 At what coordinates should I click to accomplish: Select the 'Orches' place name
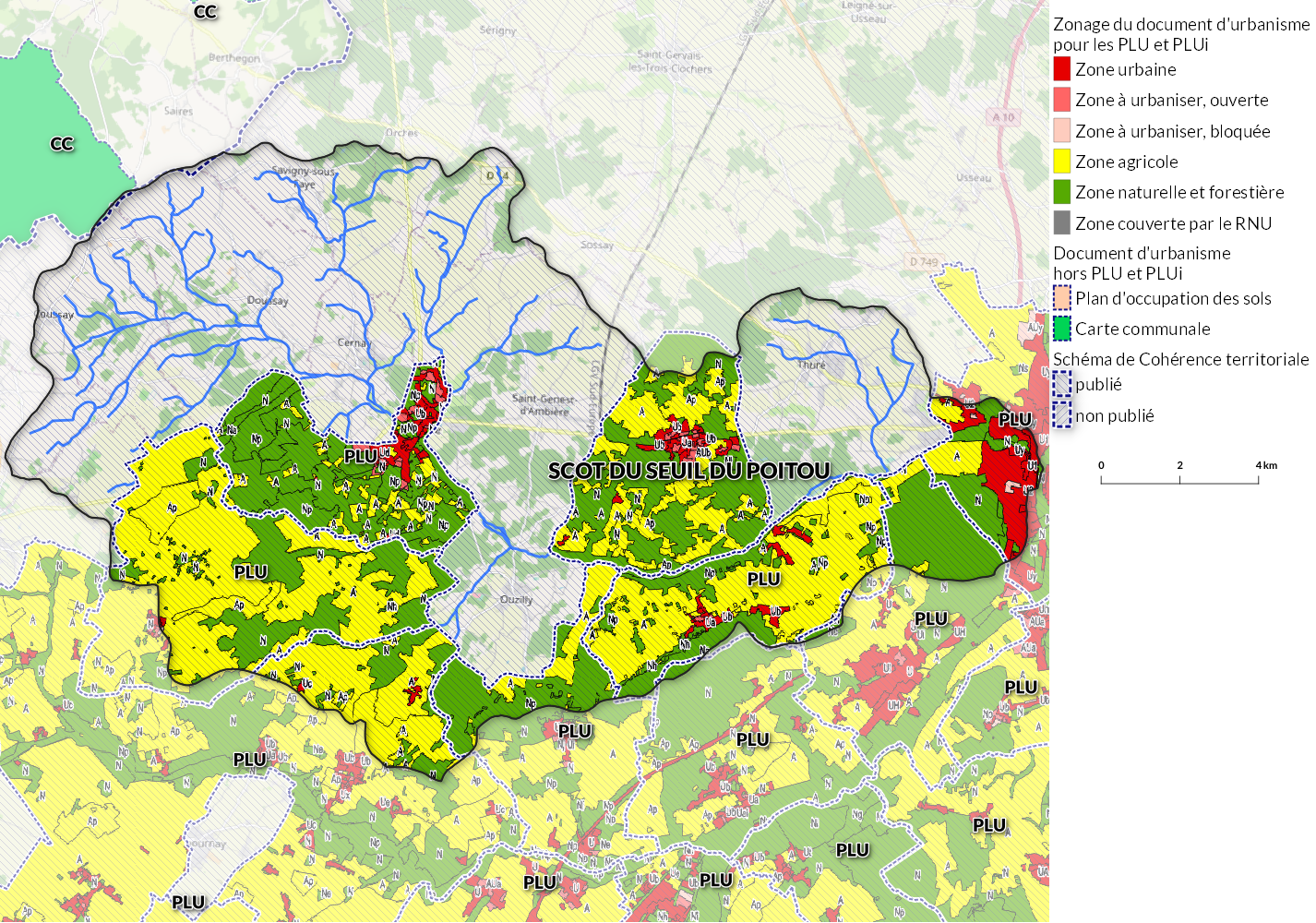pos(402,133)
